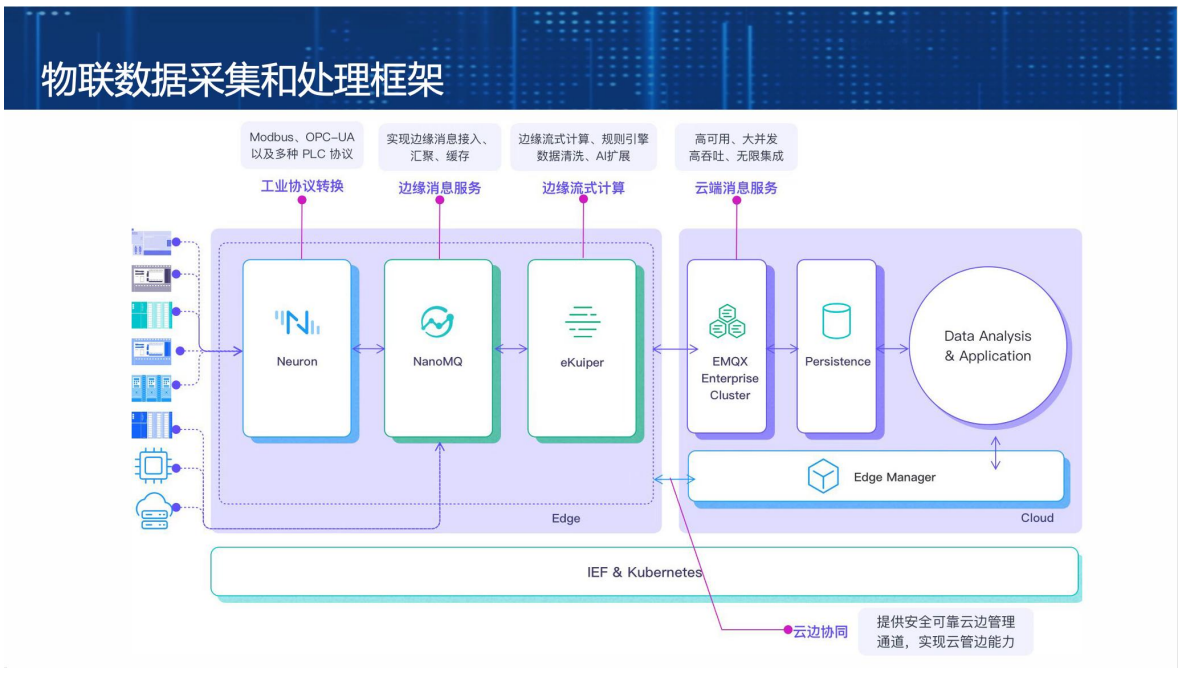Click the eKuiper logo icon
The image size is (1180, 687).
pyautogui.click(x=582, y=322)
